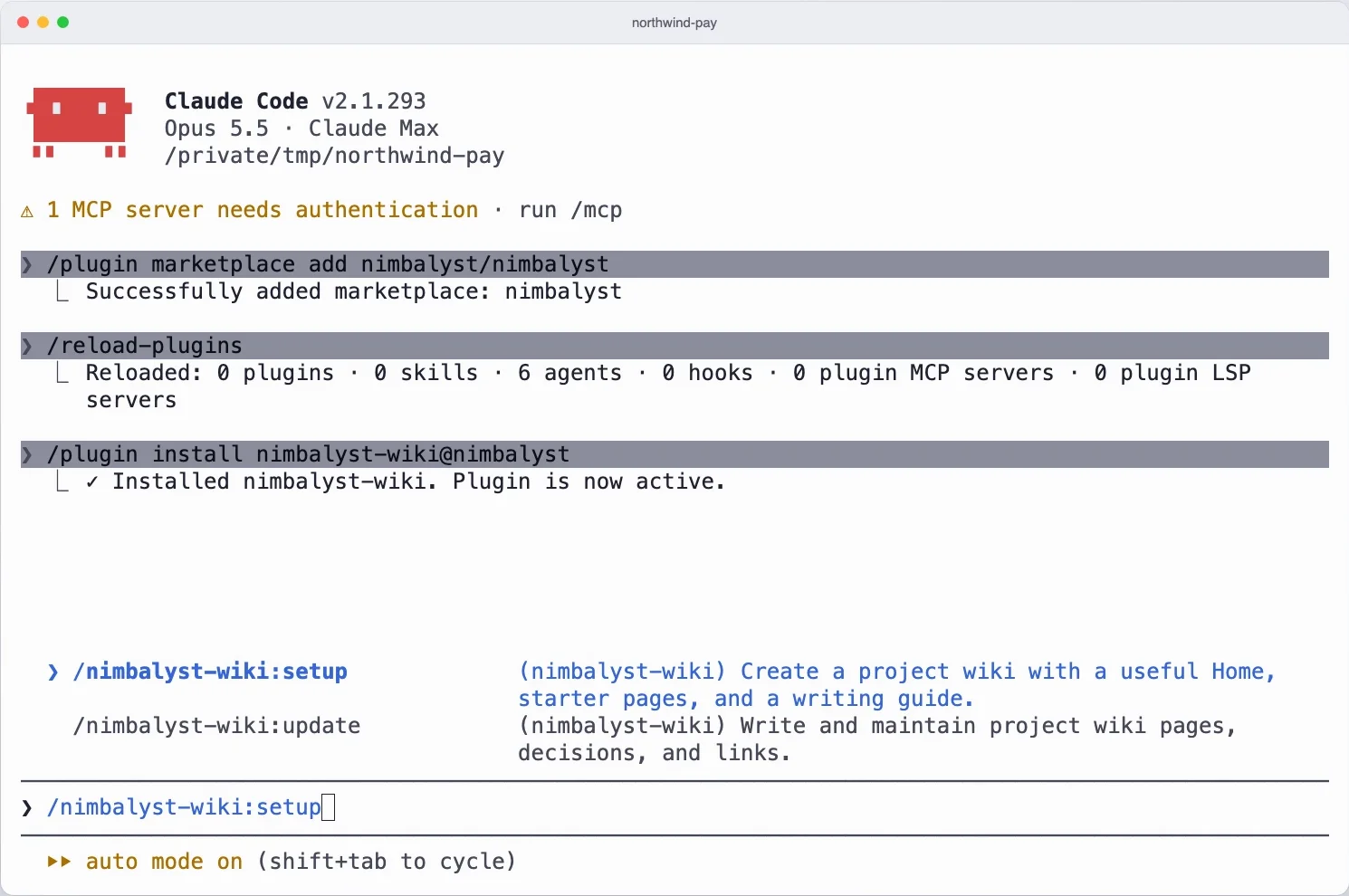Click the "Opus 5.5 · Claude Max" line
The image size is (1349, 896).
(301, 129)
